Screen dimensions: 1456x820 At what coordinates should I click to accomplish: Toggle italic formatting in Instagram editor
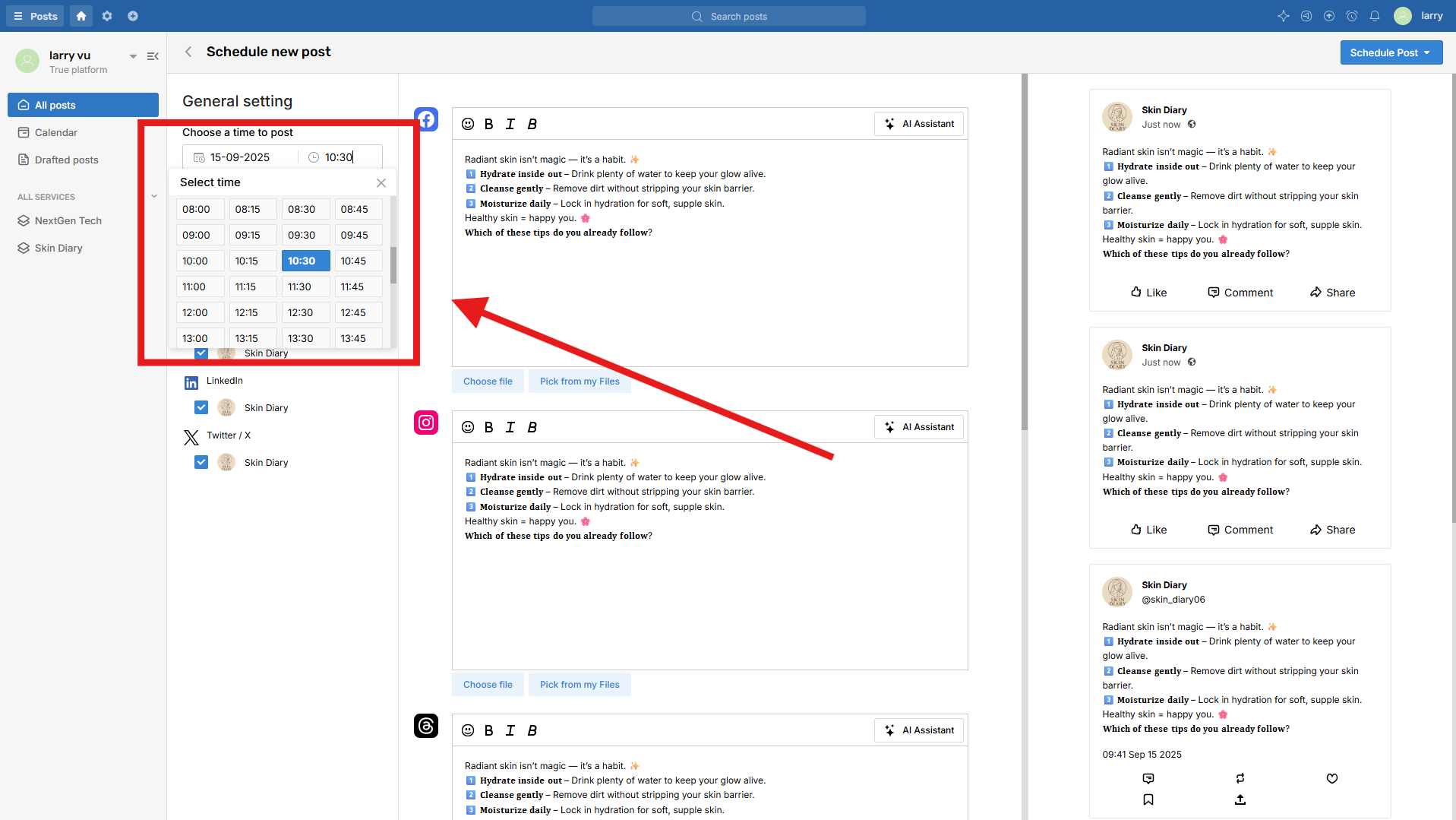click(x=510, y=427)
